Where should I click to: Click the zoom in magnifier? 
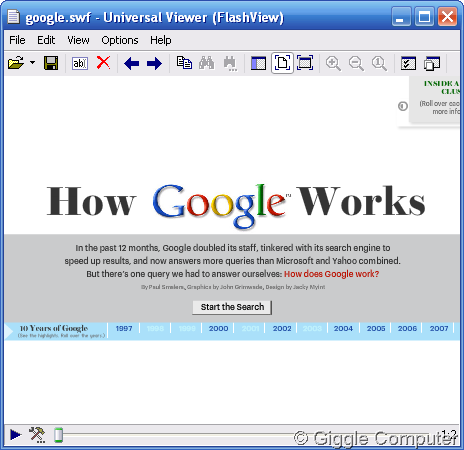coord(333,63)
